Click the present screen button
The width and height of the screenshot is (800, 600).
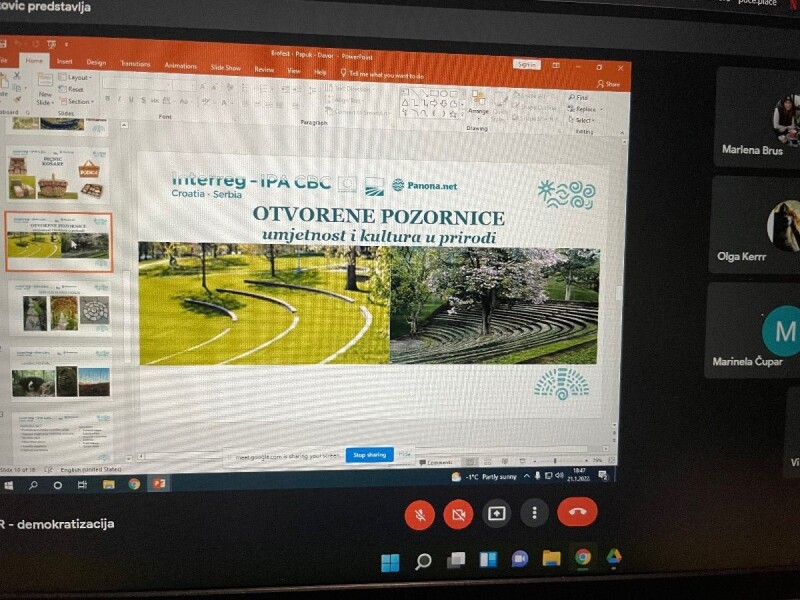pyautogui.click(x=496, y=513)
